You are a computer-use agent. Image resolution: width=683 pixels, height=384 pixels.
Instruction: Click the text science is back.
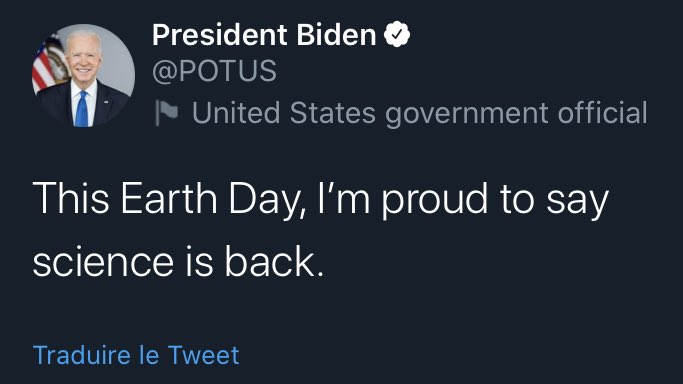179,261
